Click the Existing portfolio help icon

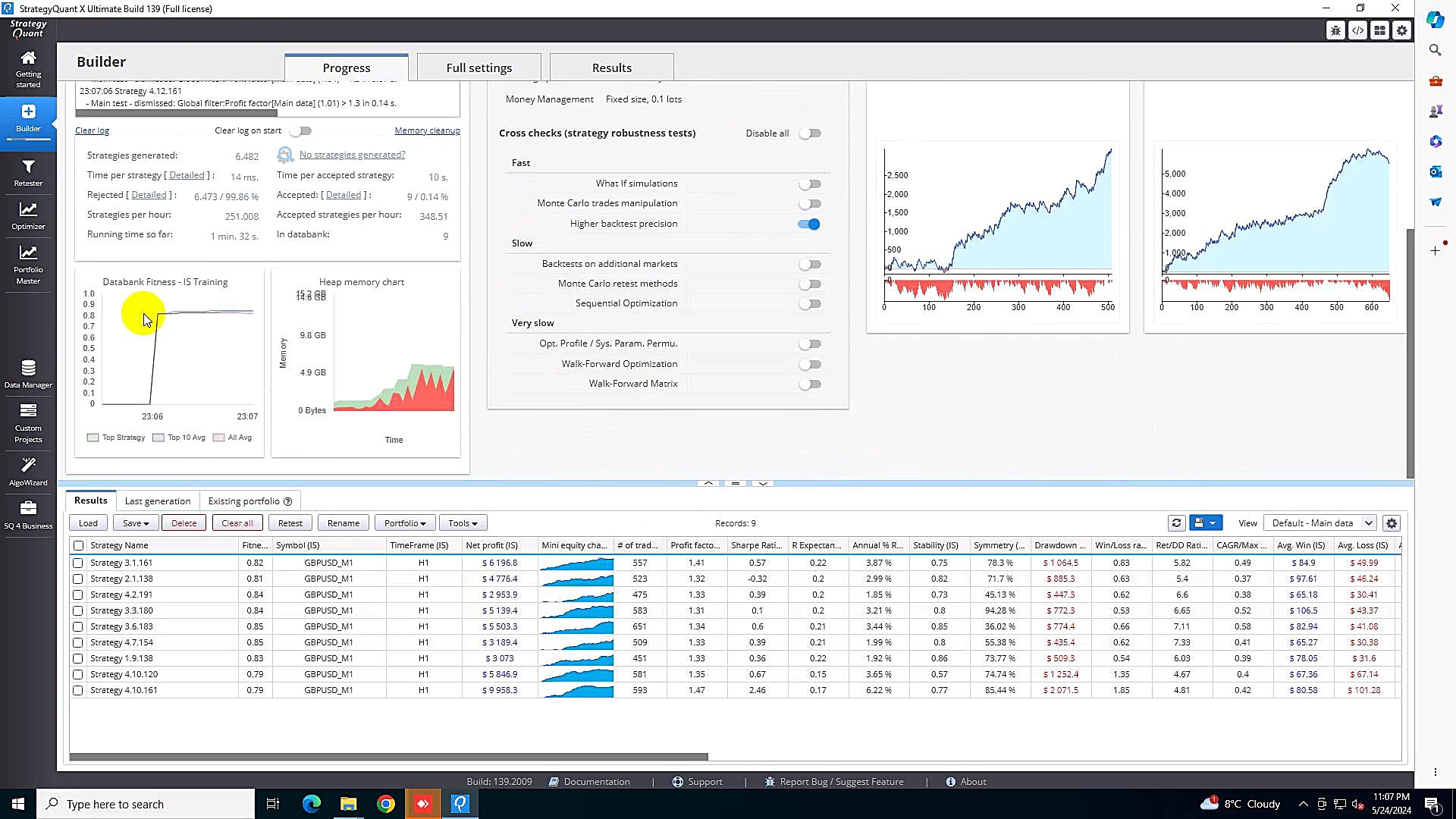pyautogui.click(x=287, y=501)
